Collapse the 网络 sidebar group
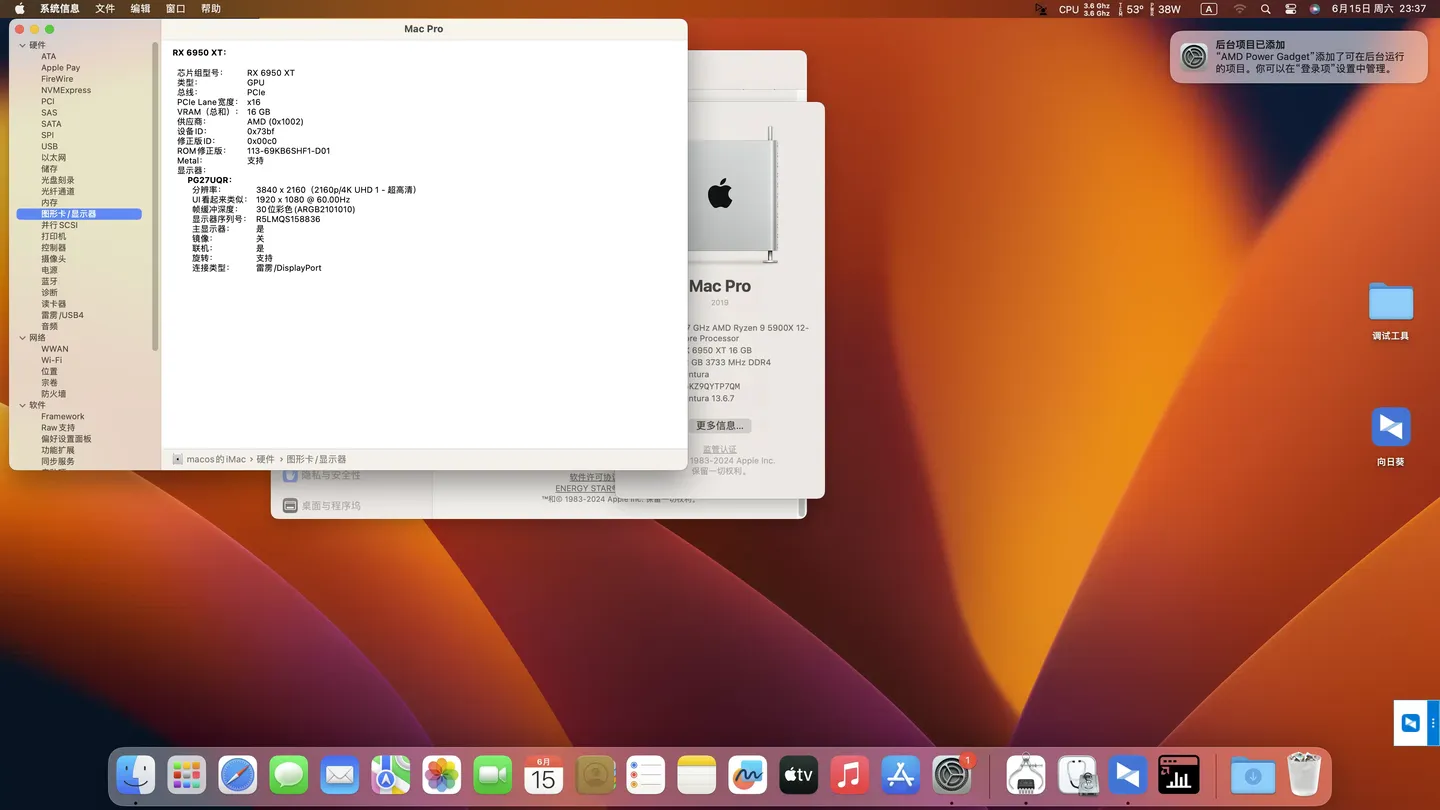The width and height of the screenshot is (1440, 810). click(22, 338)
